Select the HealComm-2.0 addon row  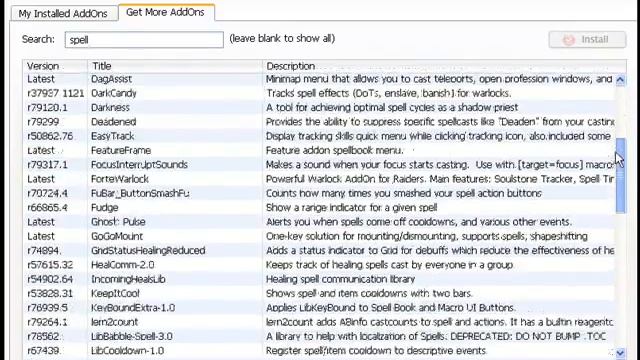point(319,265)
